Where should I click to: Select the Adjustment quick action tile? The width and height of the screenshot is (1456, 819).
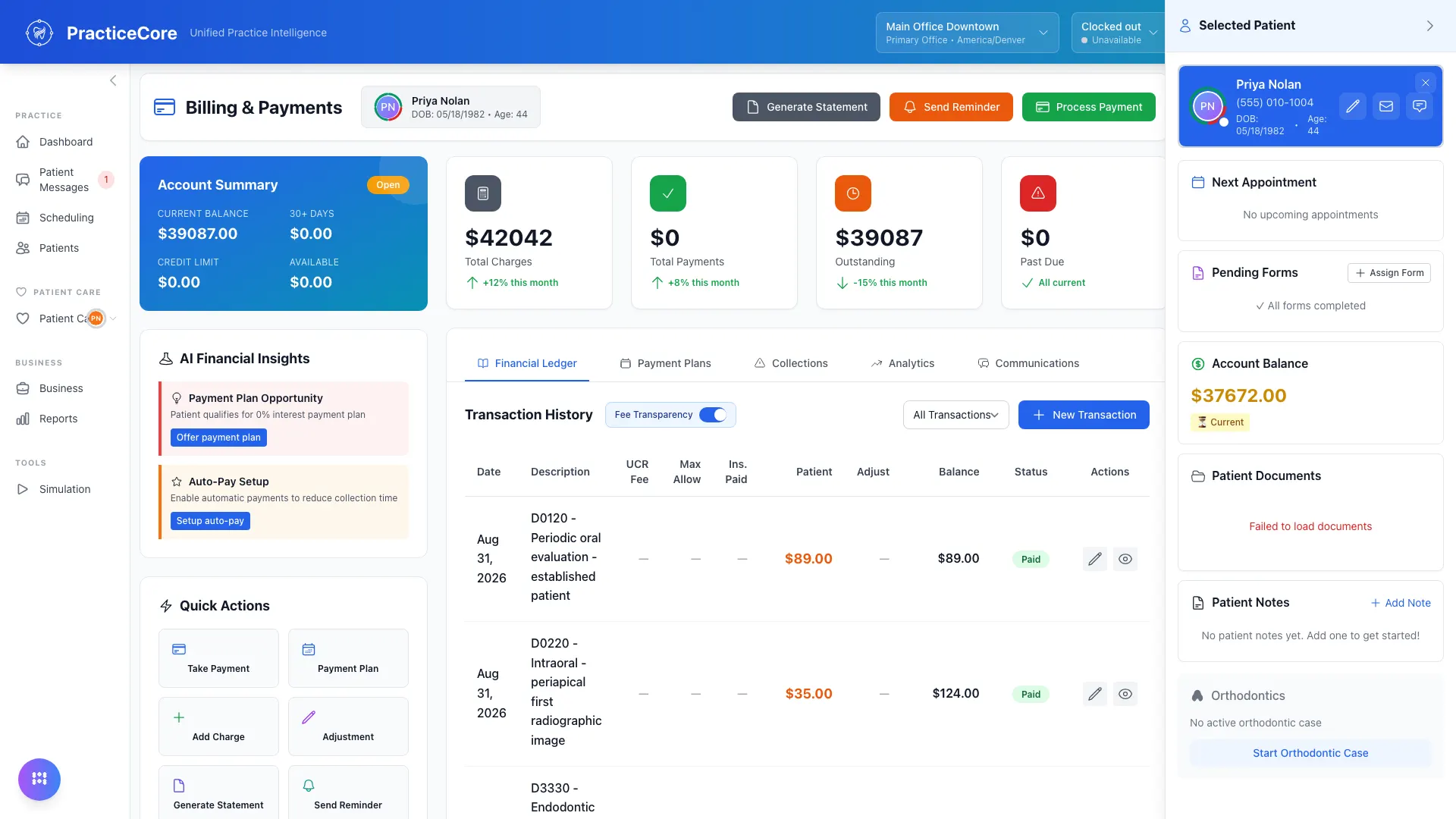point(348,726)
